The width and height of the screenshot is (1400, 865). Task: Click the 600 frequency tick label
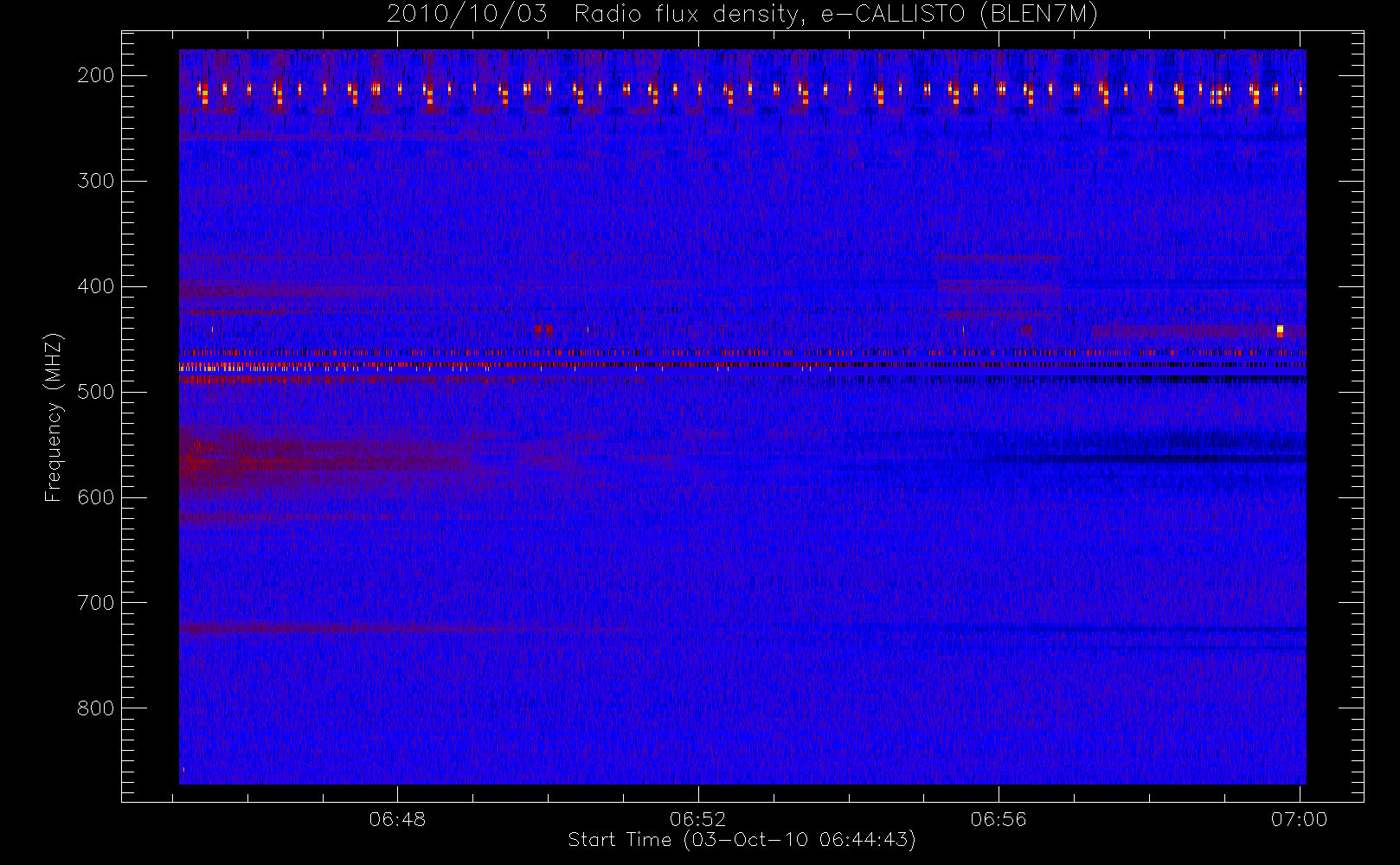pyautogui.click(x=96, y=497)
